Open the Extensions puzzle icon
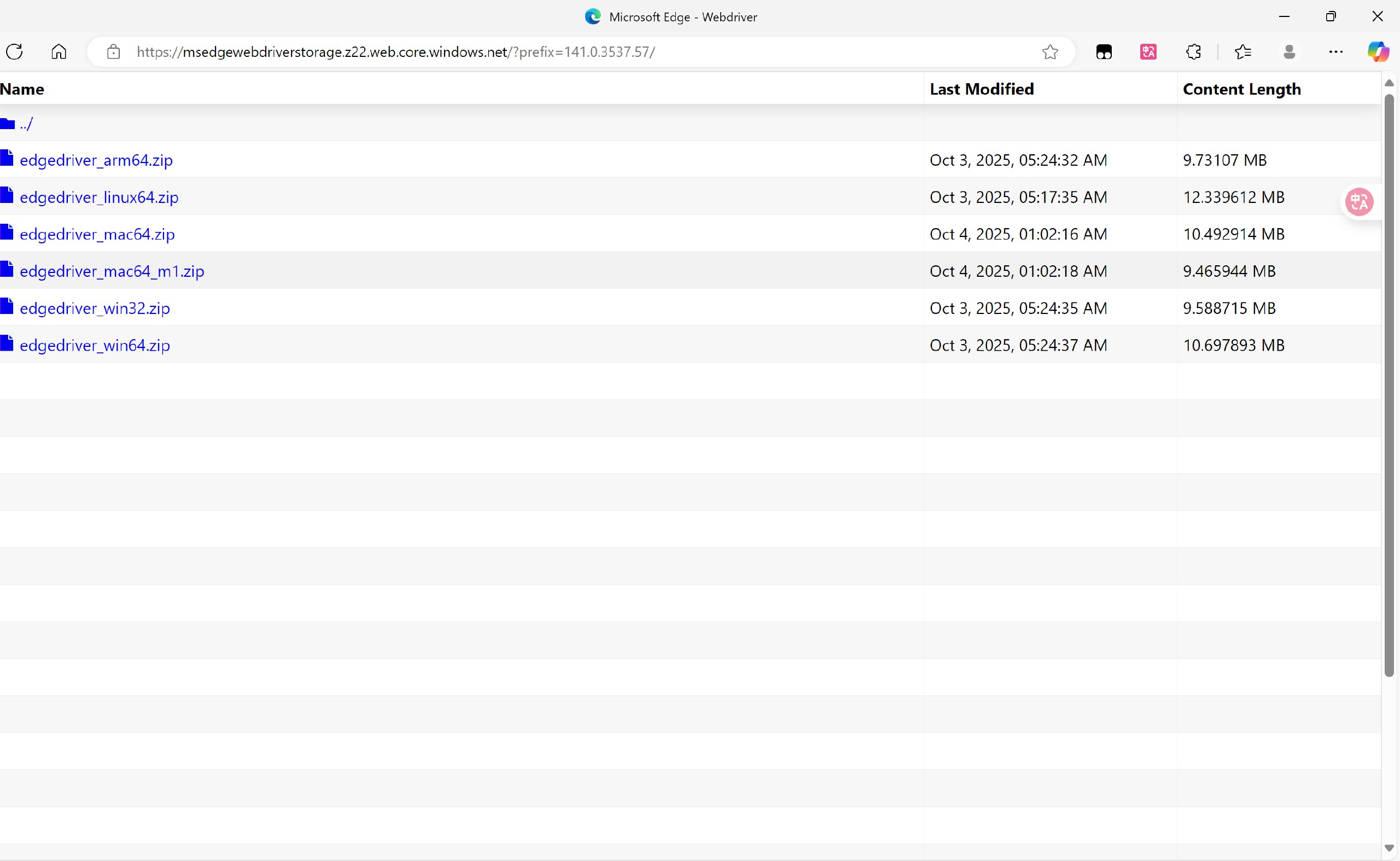The height and width of the screenshot is (861, 1400). (1193, 52)
